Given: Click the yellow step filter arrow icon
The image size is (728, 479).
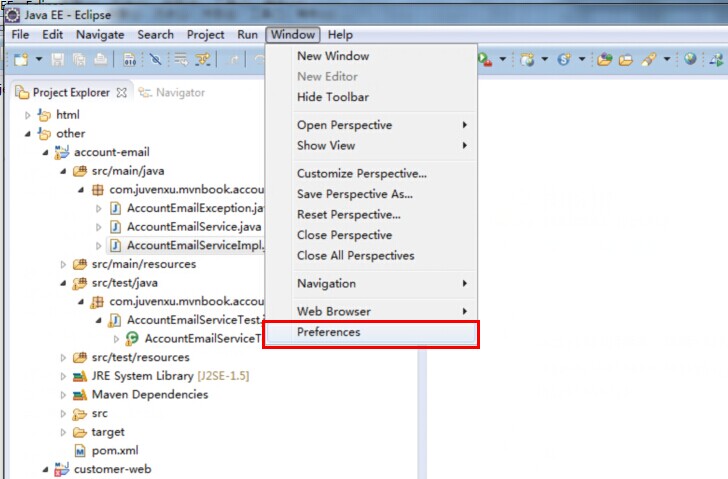Looking at the screenshot, I should pos(203,59).
